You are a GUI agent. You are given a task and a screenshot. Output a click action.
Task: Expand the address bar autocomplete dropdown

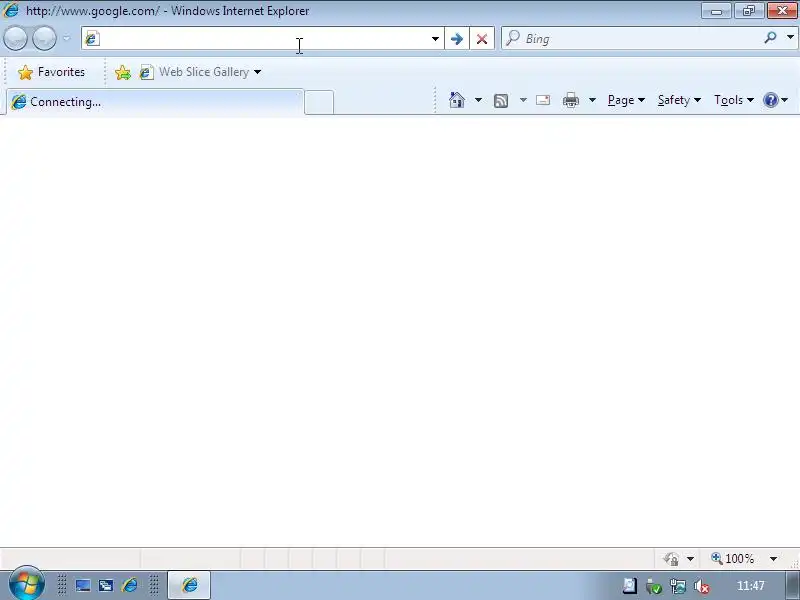435,39
